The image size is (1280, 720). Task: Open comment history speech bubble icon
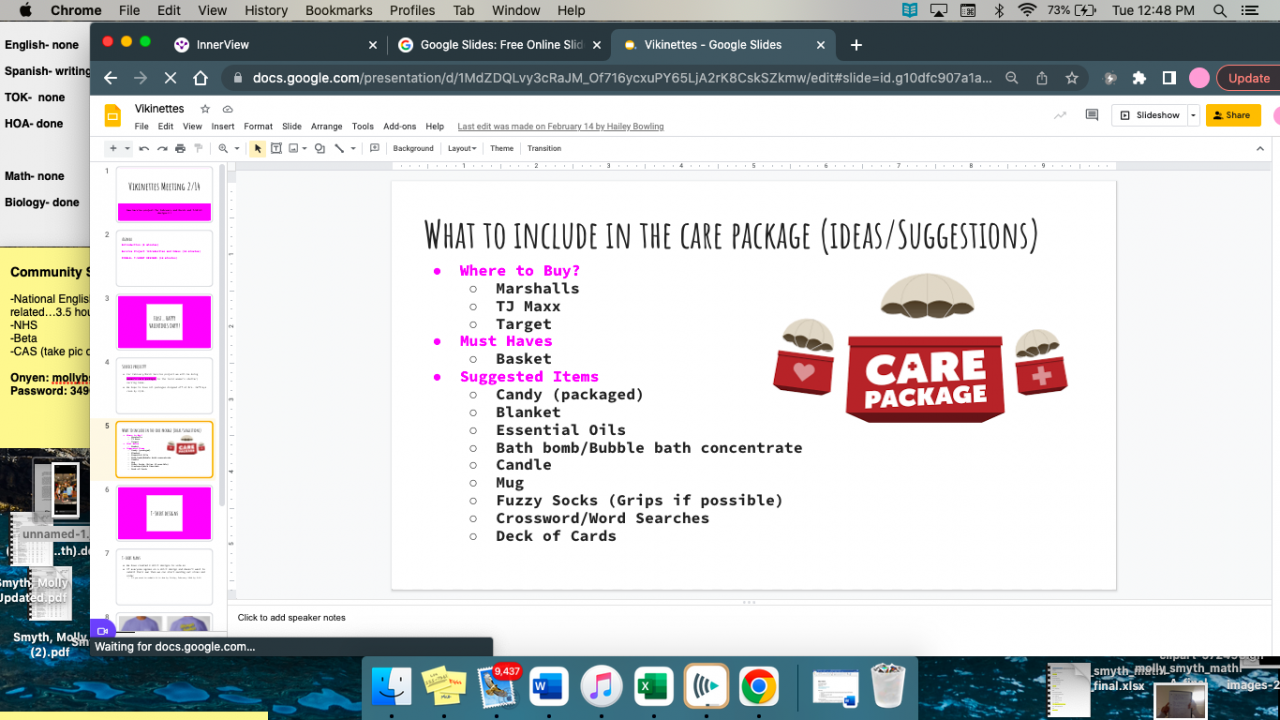(x=1092, y=115)
